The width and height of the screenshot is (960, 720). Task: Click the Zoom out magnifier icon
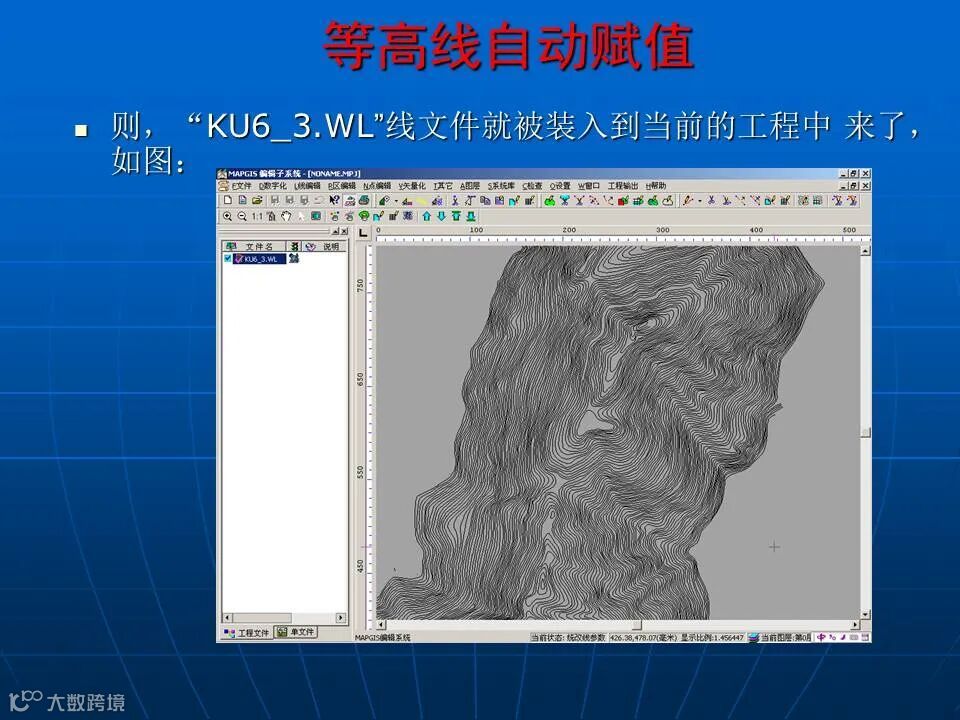(x=242, y=216)
